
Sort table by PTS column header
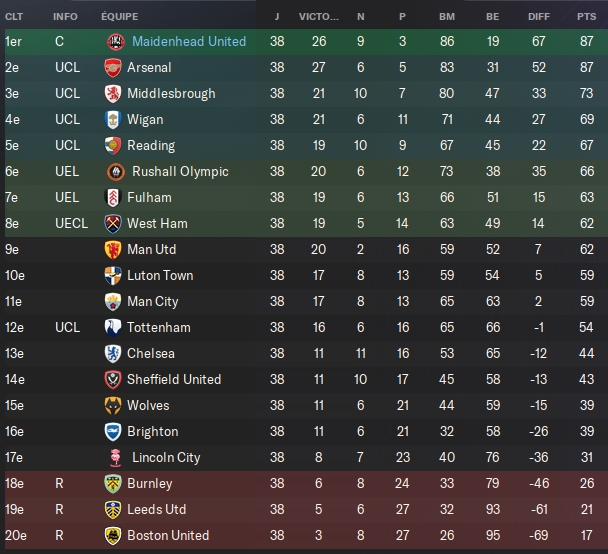pyautogui.click(x=586, y=17)
